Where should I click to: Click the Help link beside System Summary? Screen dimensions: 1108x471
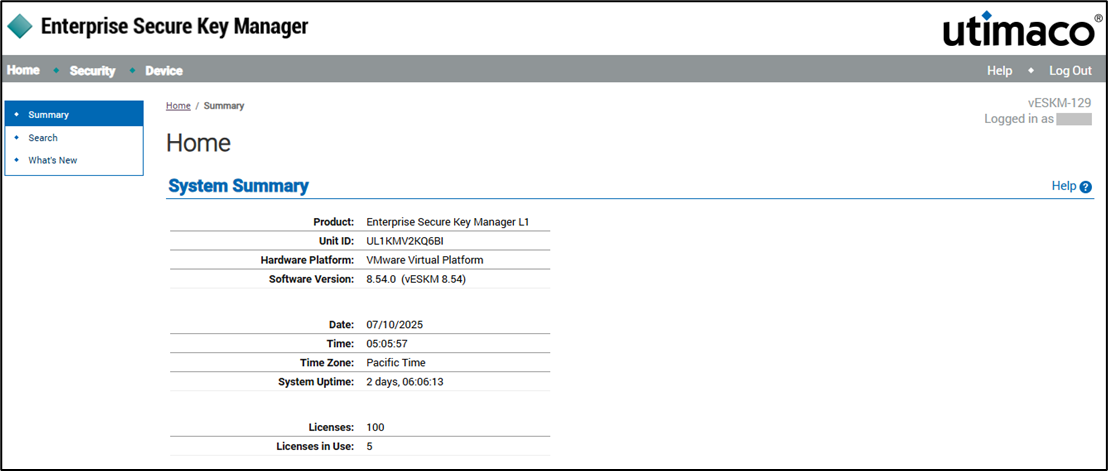(1064, 186)
